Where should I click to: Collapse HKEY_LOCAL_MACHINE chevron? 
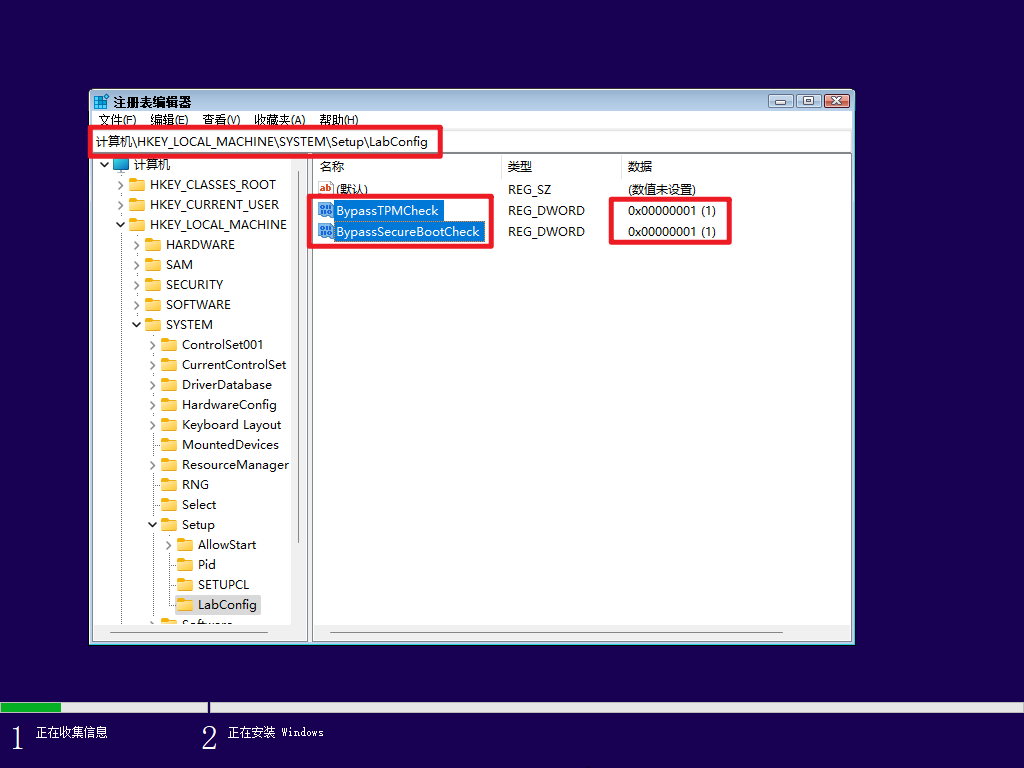pyautogui.click(x=120, y=225)
